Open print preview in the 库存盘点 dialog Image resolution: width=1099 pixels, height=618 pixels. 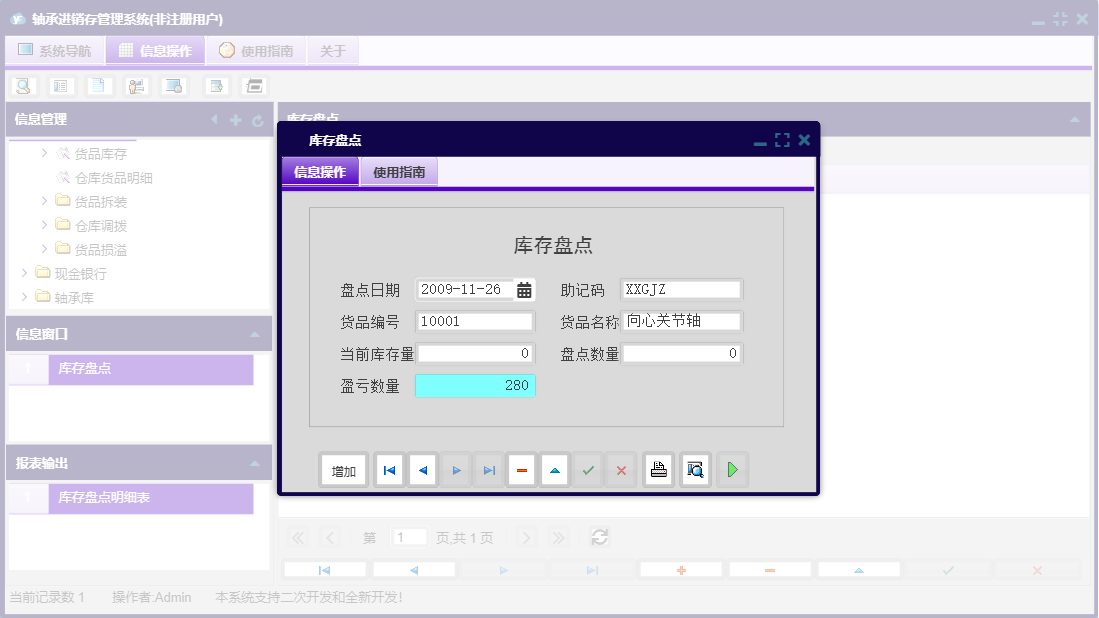tap(694, 469)
